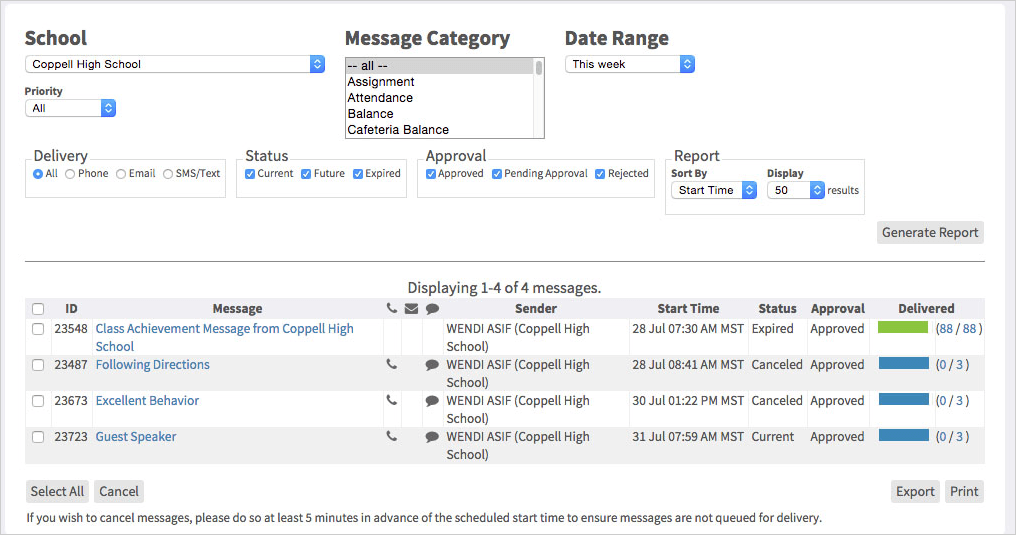Image resolution: width=1016 pixels, height=535 pixels.
Task: Click the email envelope icon in the header
Action: click(411, 309)
